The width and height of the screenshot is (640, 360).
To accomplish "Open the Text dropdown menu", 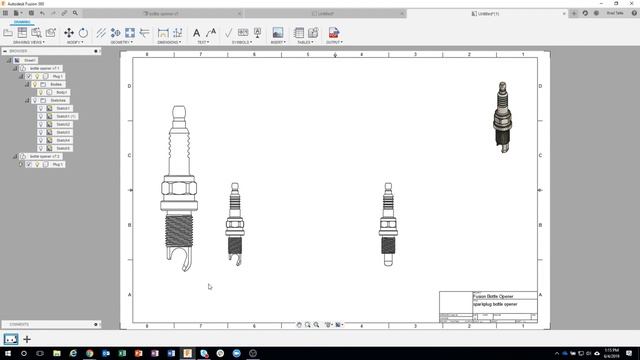I will point(203,42).
